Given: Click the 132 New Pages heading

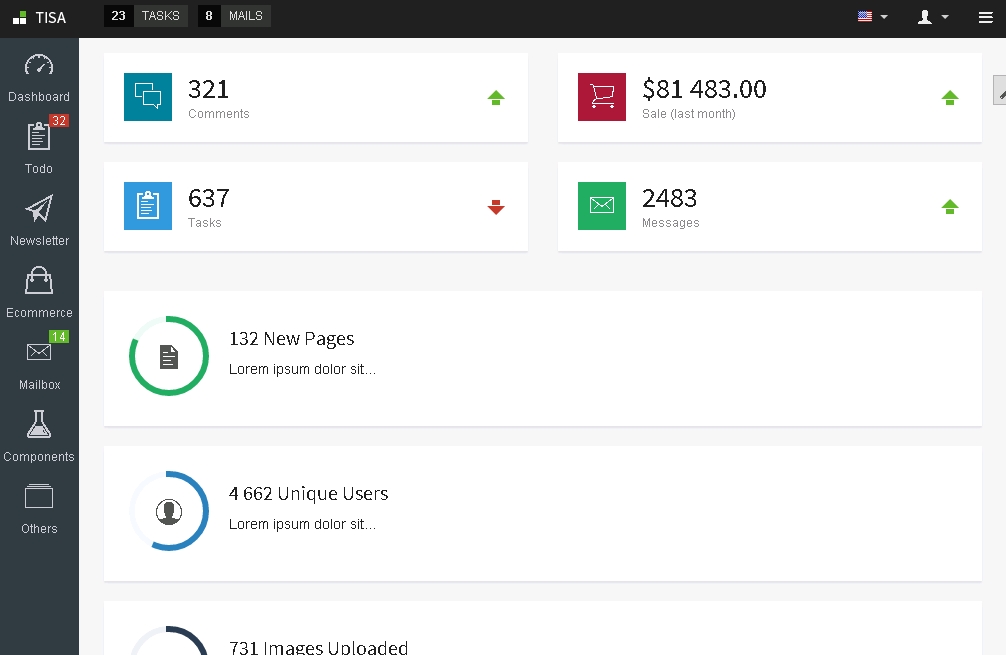Looking at the screenshot, I should coord(291,339).
